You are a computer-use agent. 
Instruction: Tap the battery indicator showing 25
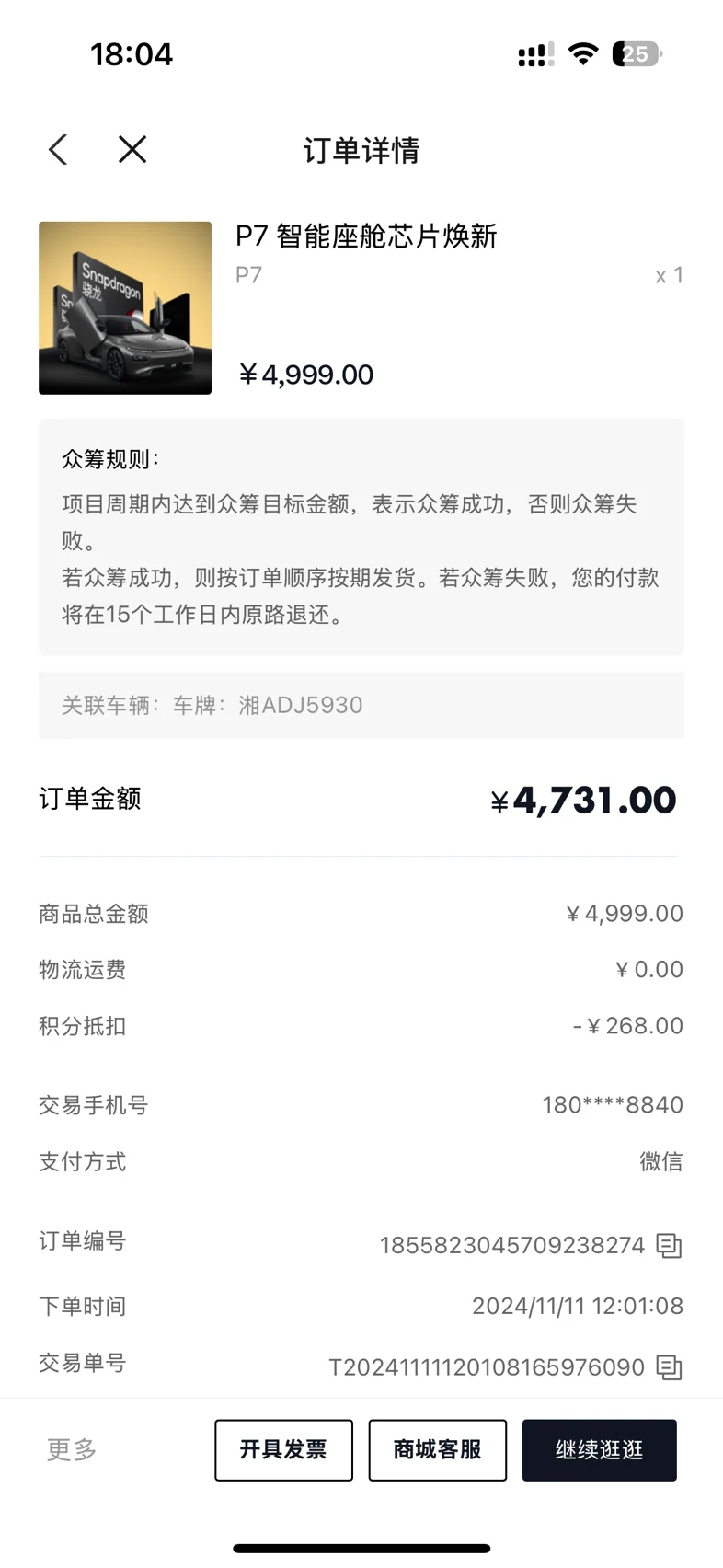(x=637, y=54)
